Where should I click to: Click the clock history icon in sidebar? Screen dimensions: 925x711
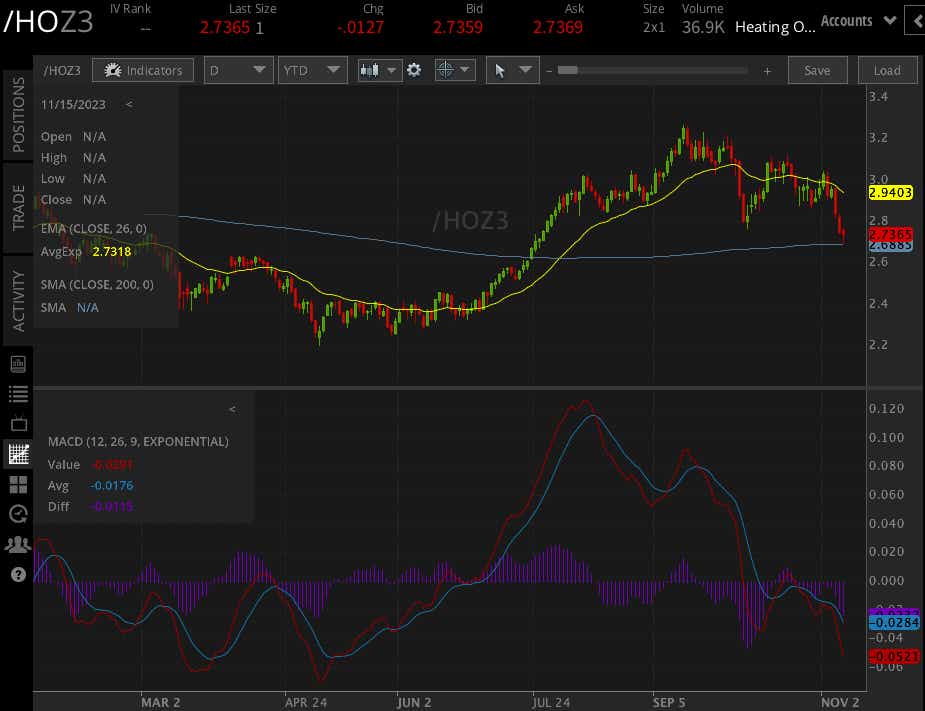click(17, 514)
